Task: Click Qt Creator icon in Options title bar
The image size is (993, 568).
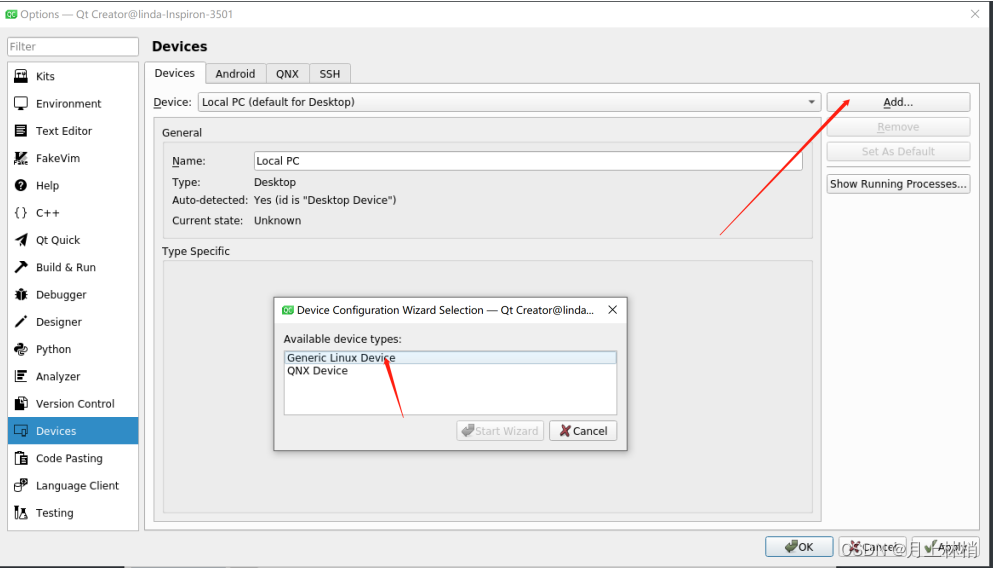Action: pos(11,14)
